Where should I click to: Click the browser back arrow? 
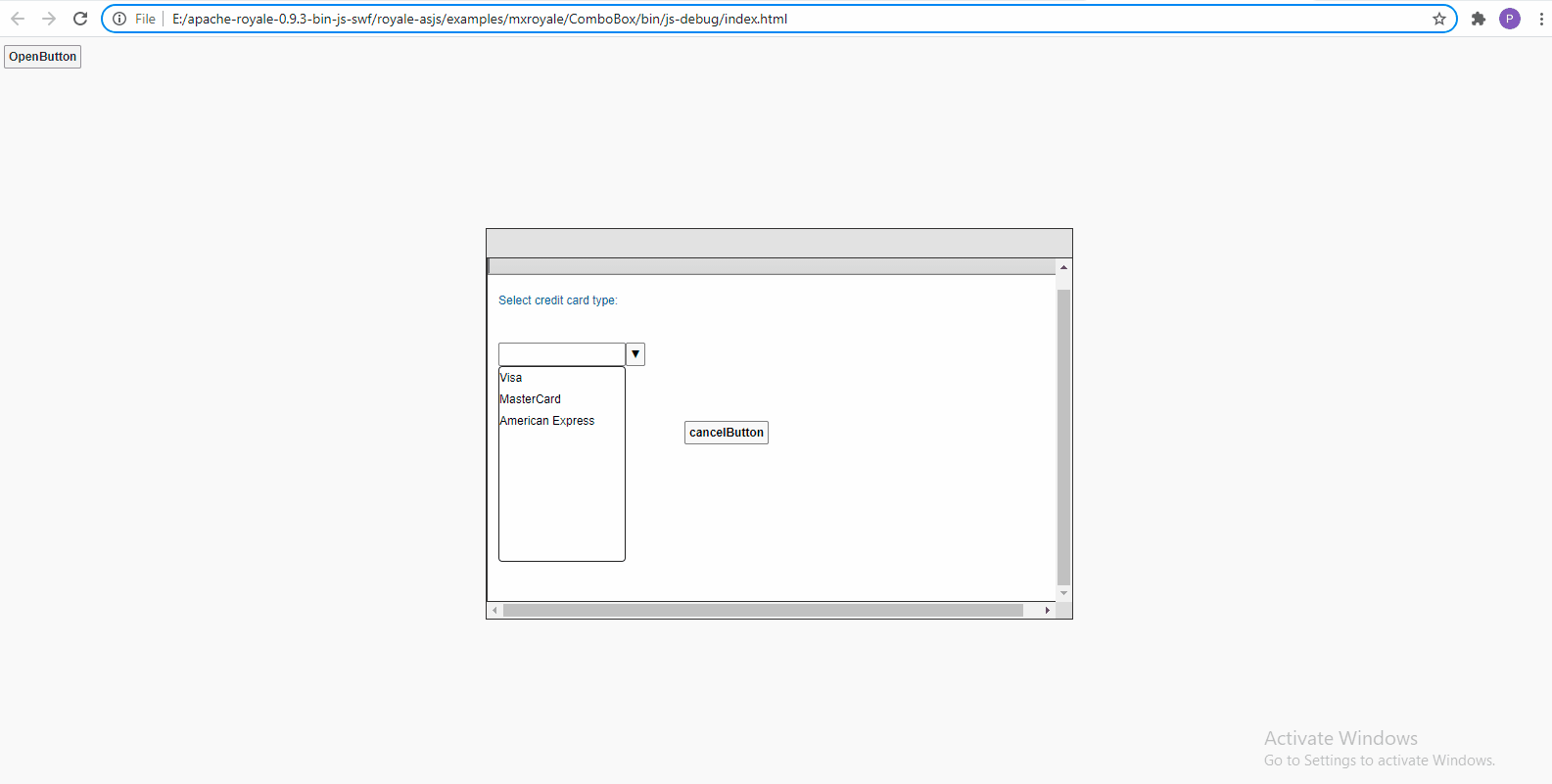(x=18, y=19)
